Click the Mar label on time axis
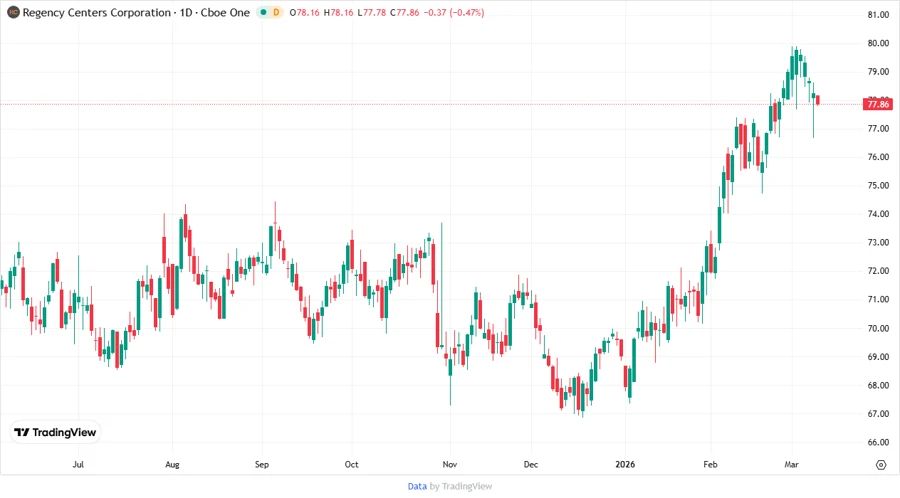Viewport: 900px width, 498px height. 792,464
